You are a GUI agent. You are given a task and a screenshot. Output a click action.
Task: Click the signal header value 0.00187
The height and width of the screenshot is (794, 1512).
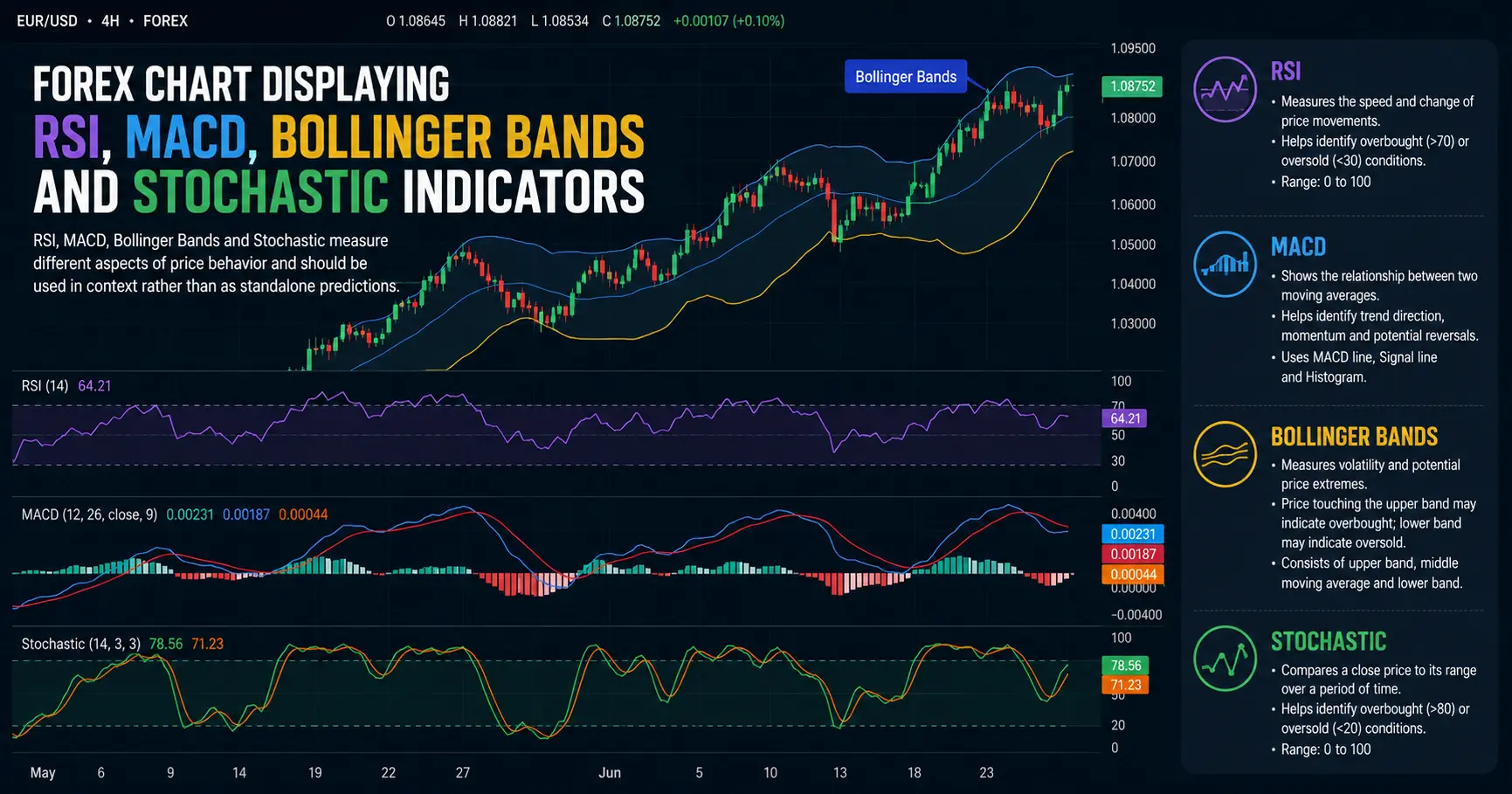tap(246, 514)
